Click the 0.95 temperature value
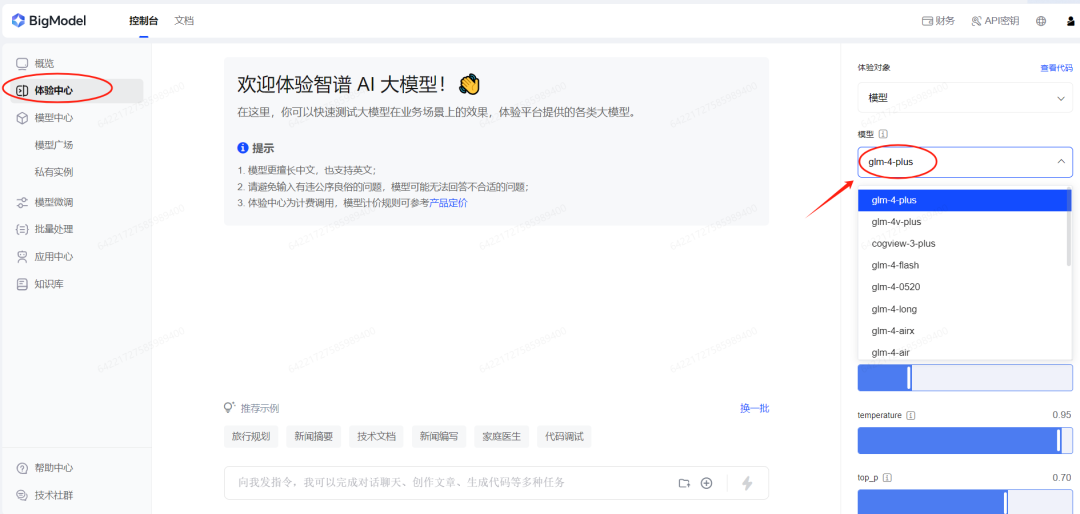Image resolution: width=1080 pixels, height=514 pixels. click(x=1061, y=415)
